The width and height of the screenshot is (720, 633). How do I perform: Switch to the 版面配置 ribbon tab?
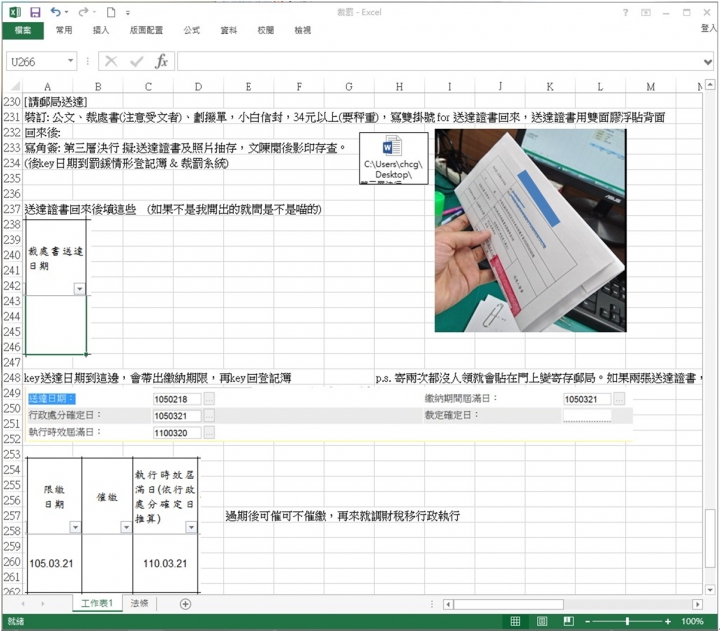click(146, 30)
